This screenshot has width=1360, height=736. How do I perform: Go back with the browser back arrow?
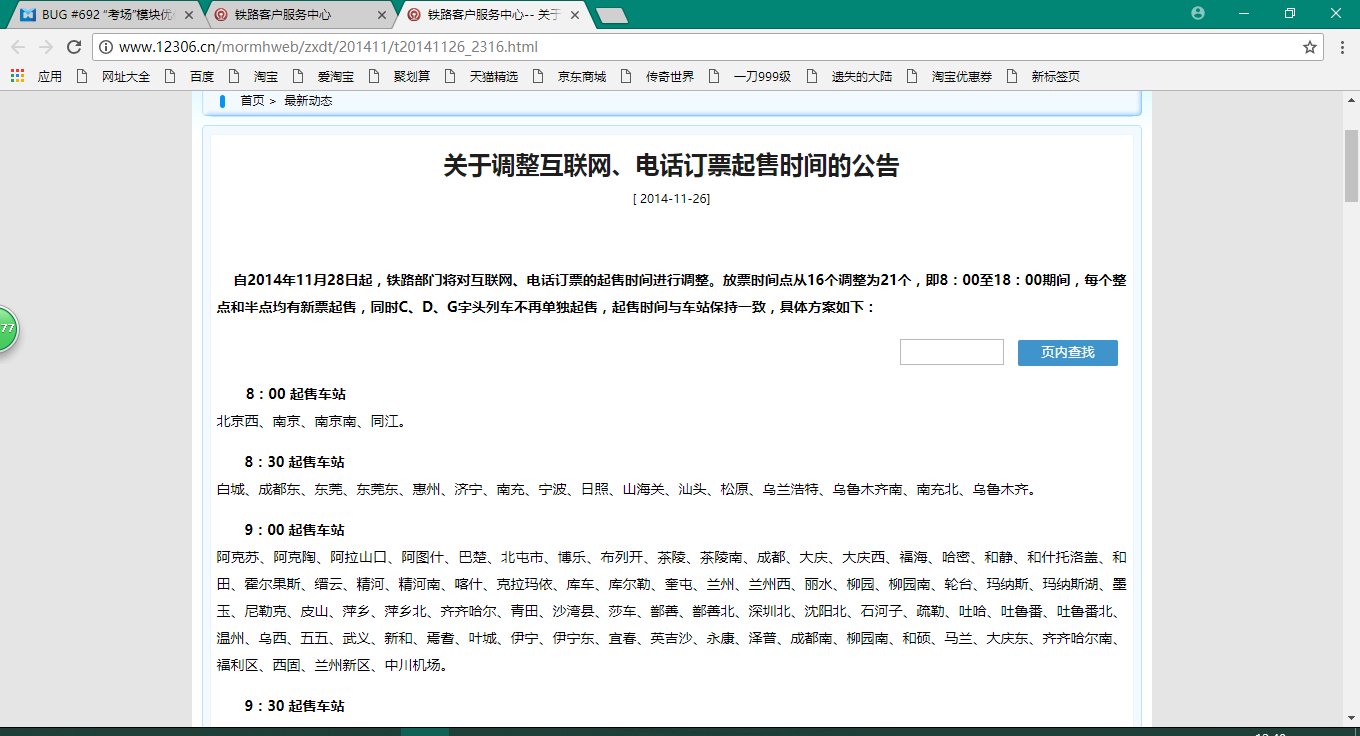[x=18, y=47]
